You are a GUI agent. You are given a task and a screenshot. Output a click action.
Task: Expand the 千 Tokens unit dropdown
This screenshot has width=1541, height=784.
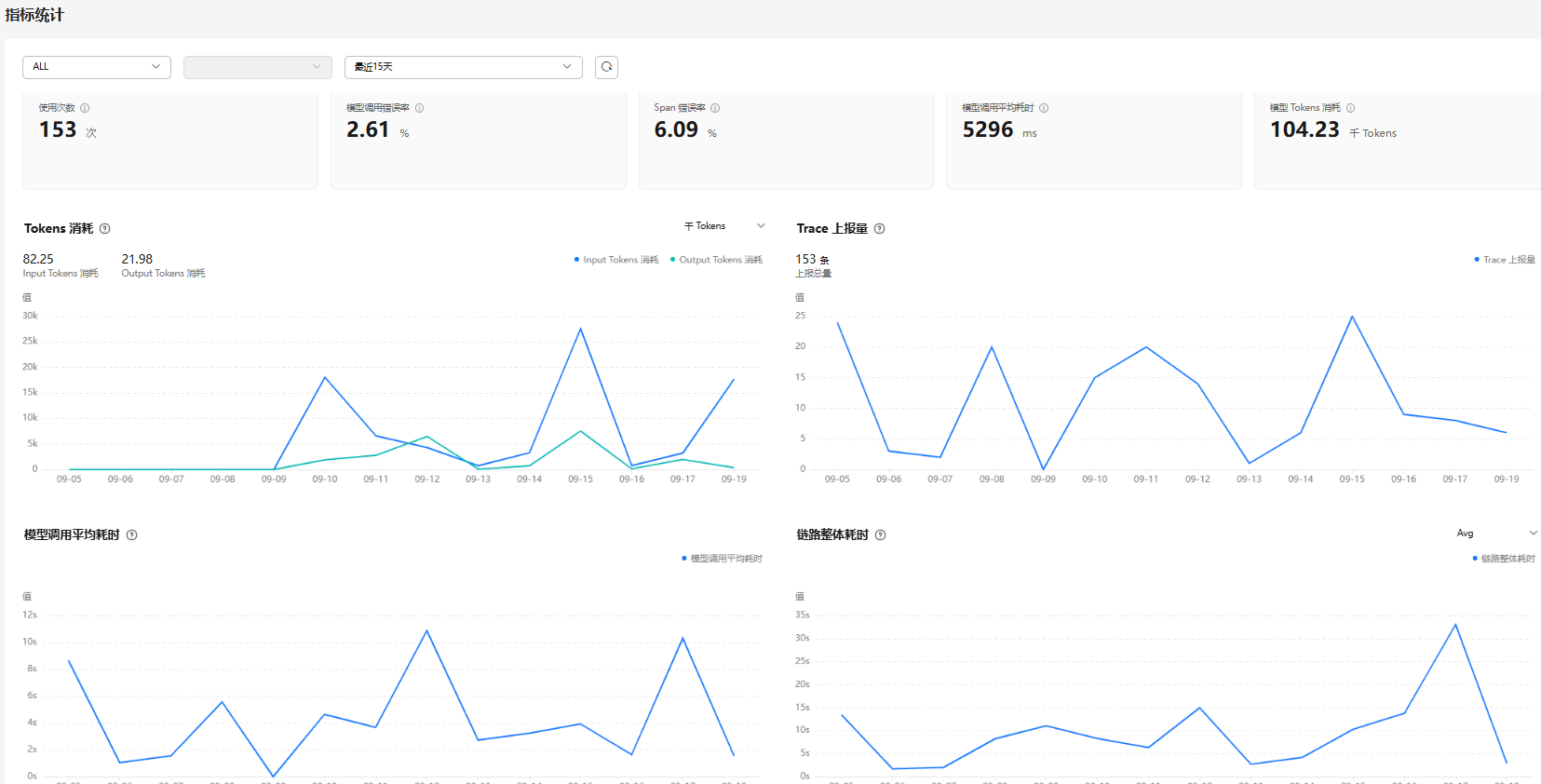724,226
